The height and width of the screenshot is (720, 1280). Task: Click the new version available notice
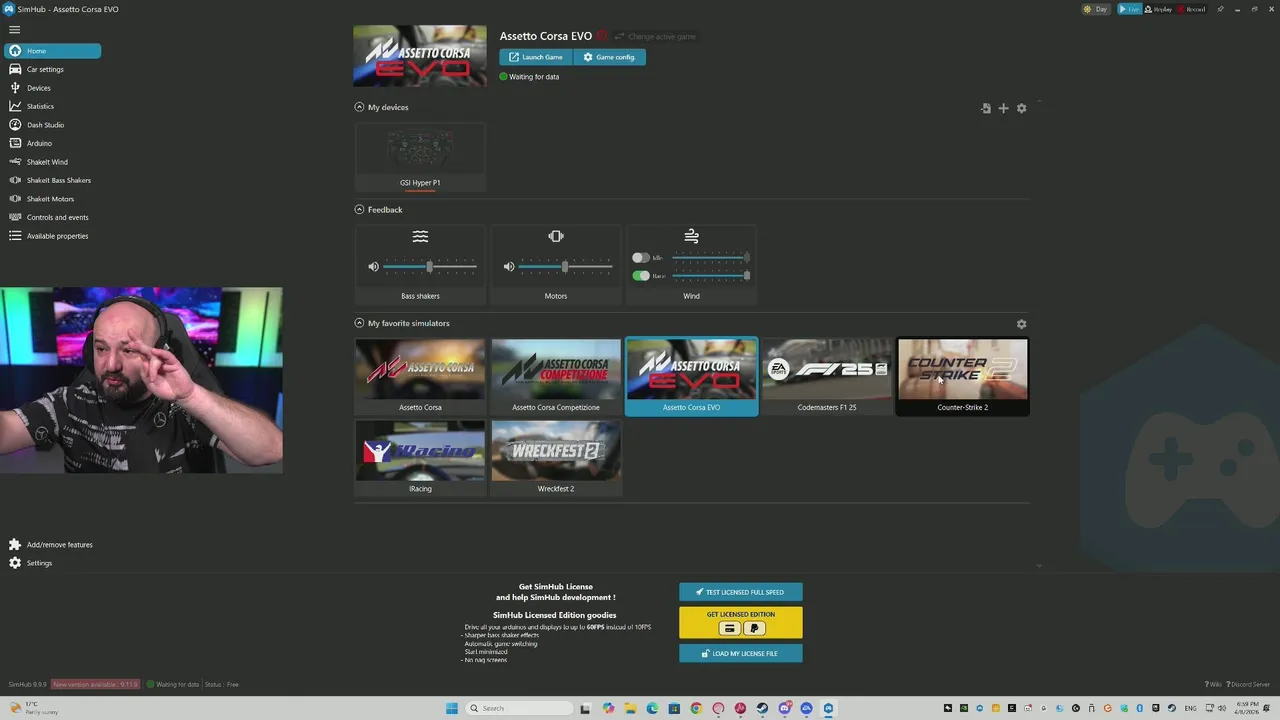click(96, 685)
